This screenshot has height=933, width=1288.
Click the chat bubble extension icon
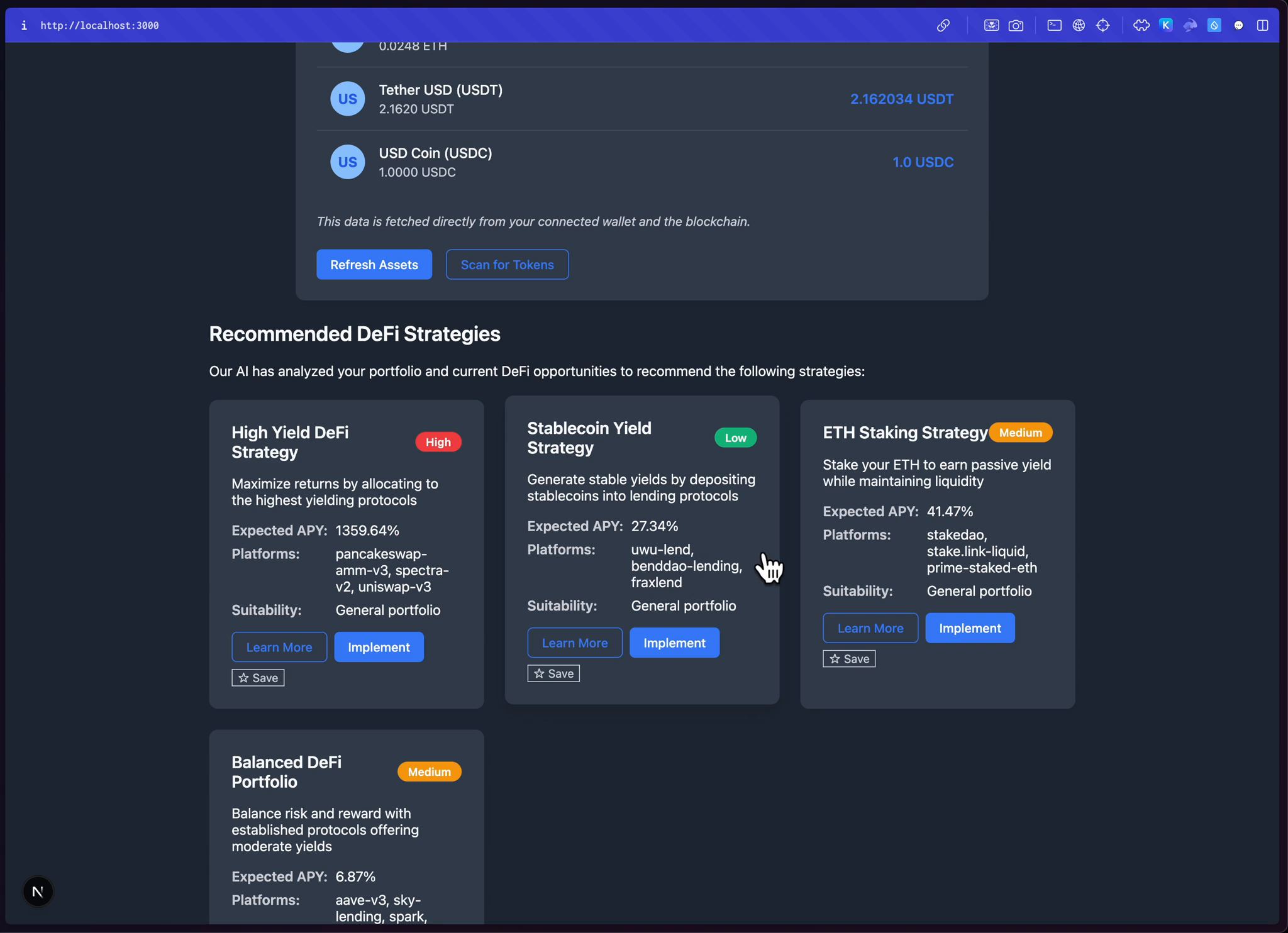pyautogui.click(x=1238, y=25)
